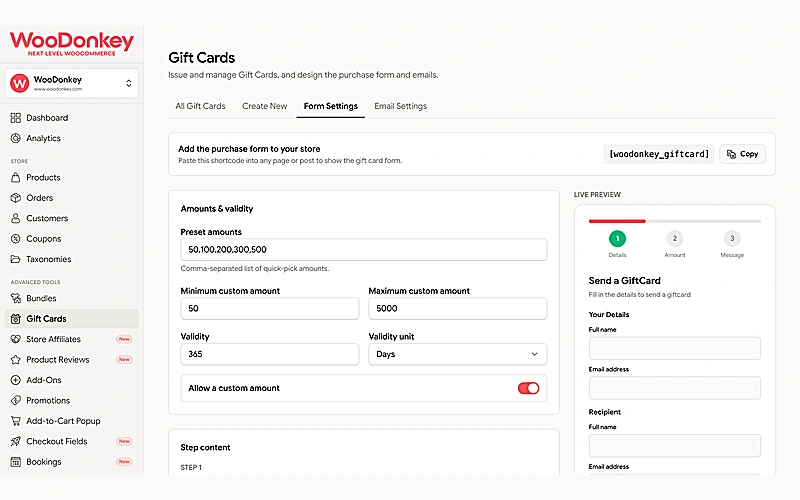The image size is (800, 500).
Task: Open Bookings in the sidebar
Action: pos(71,462)
